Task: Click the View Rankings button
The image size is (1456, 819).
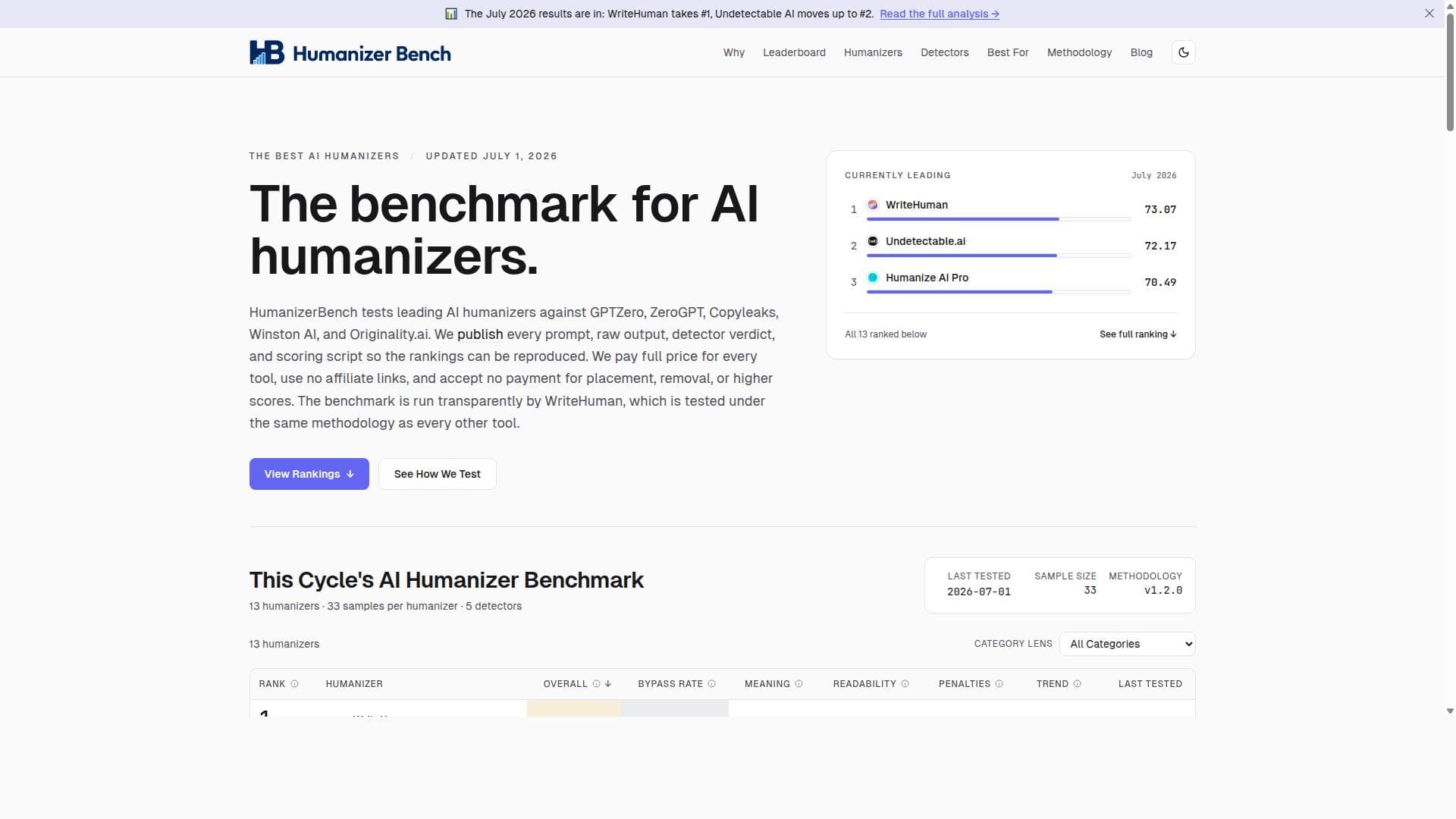Action: [309, 474]
